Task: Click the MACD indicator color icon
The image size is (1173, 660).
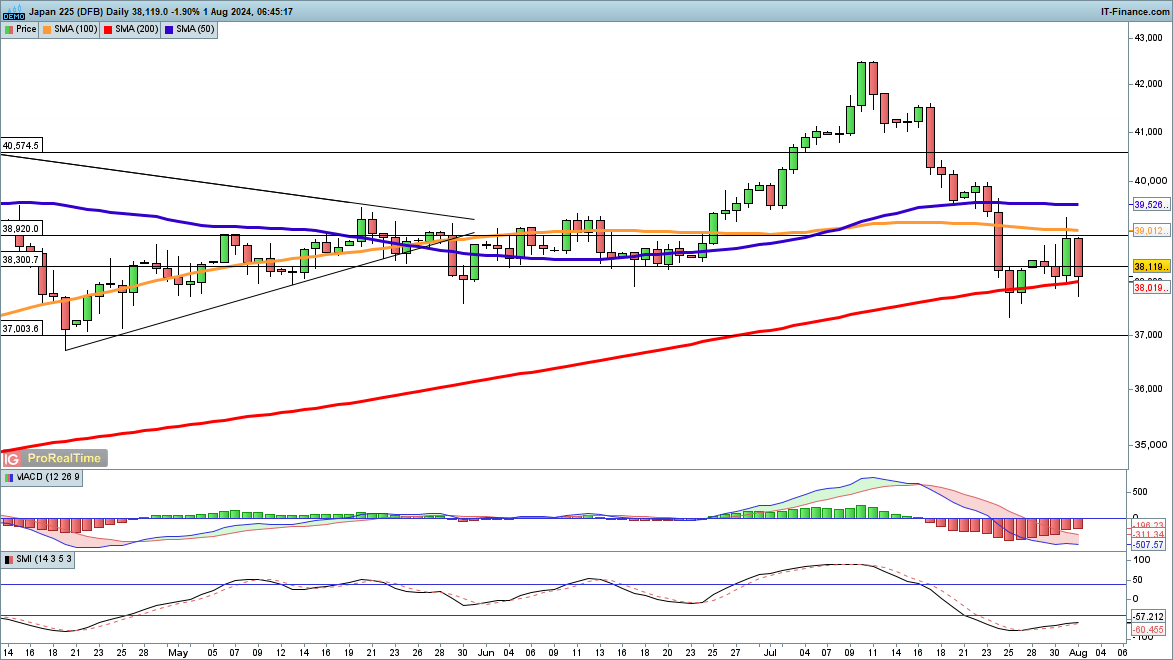Action: tap(8, 477)
